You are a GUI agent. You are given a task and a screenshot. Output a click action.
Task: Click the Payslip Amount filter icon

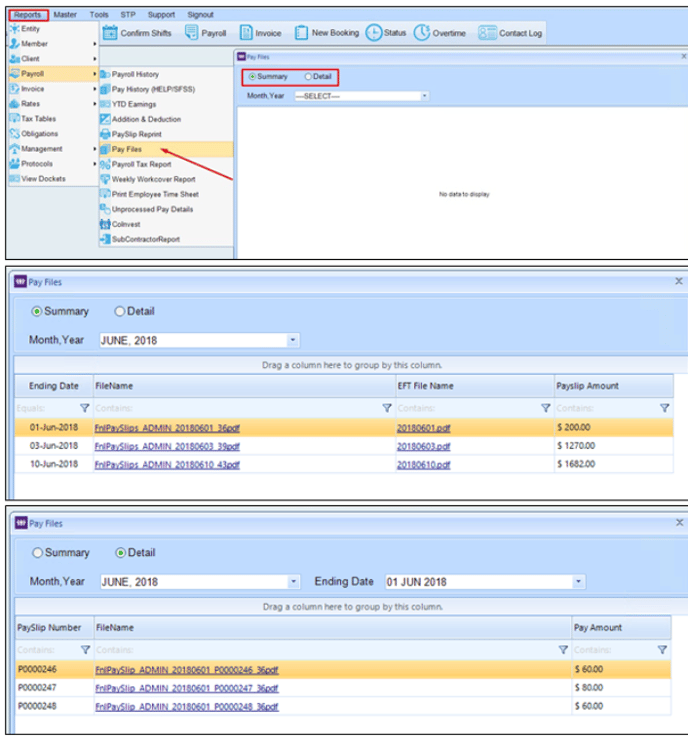(665, 408)
